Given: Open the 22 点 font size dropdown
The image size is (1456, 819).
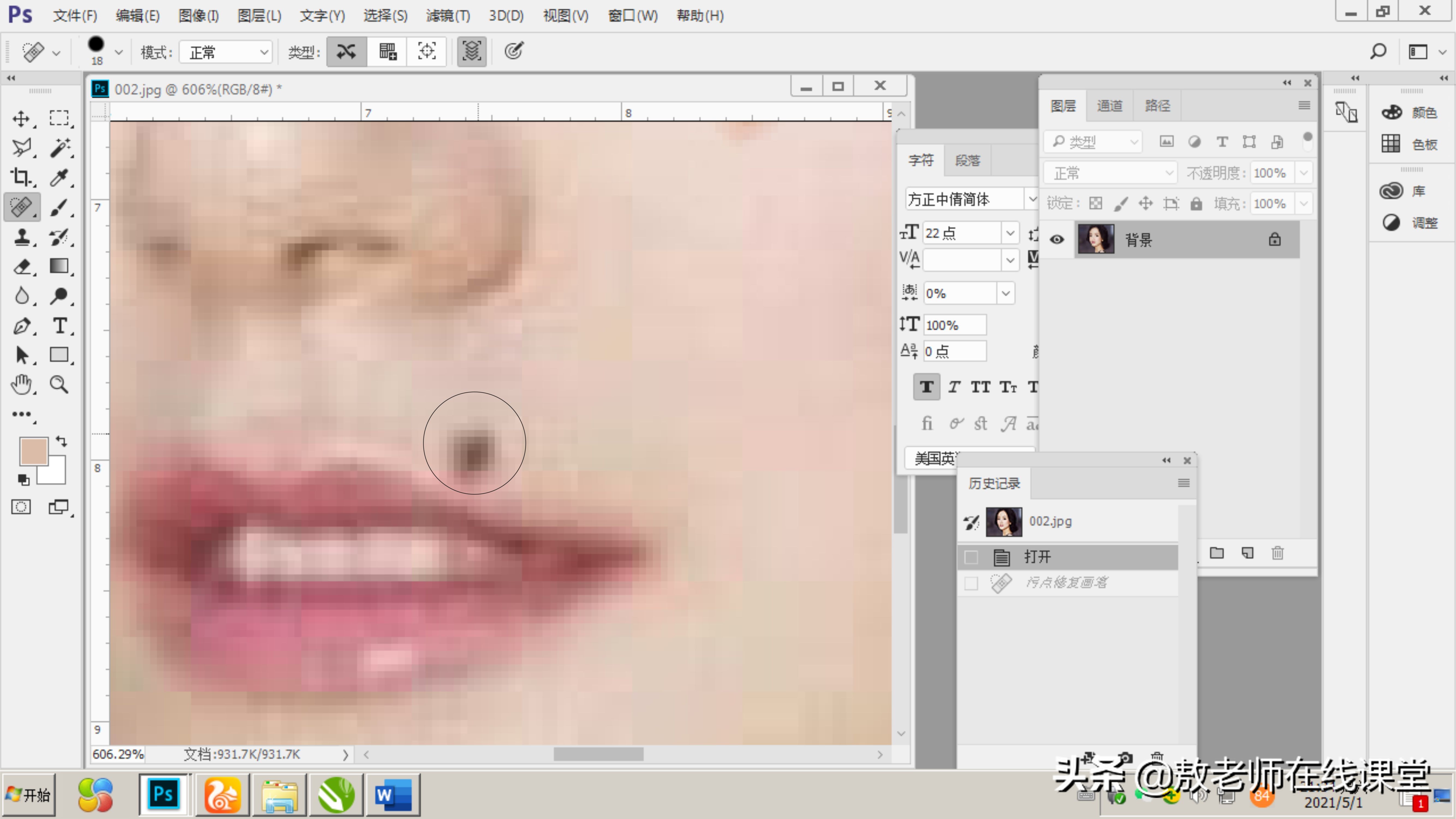Looking at the screenshot, I should (1010, 233).
